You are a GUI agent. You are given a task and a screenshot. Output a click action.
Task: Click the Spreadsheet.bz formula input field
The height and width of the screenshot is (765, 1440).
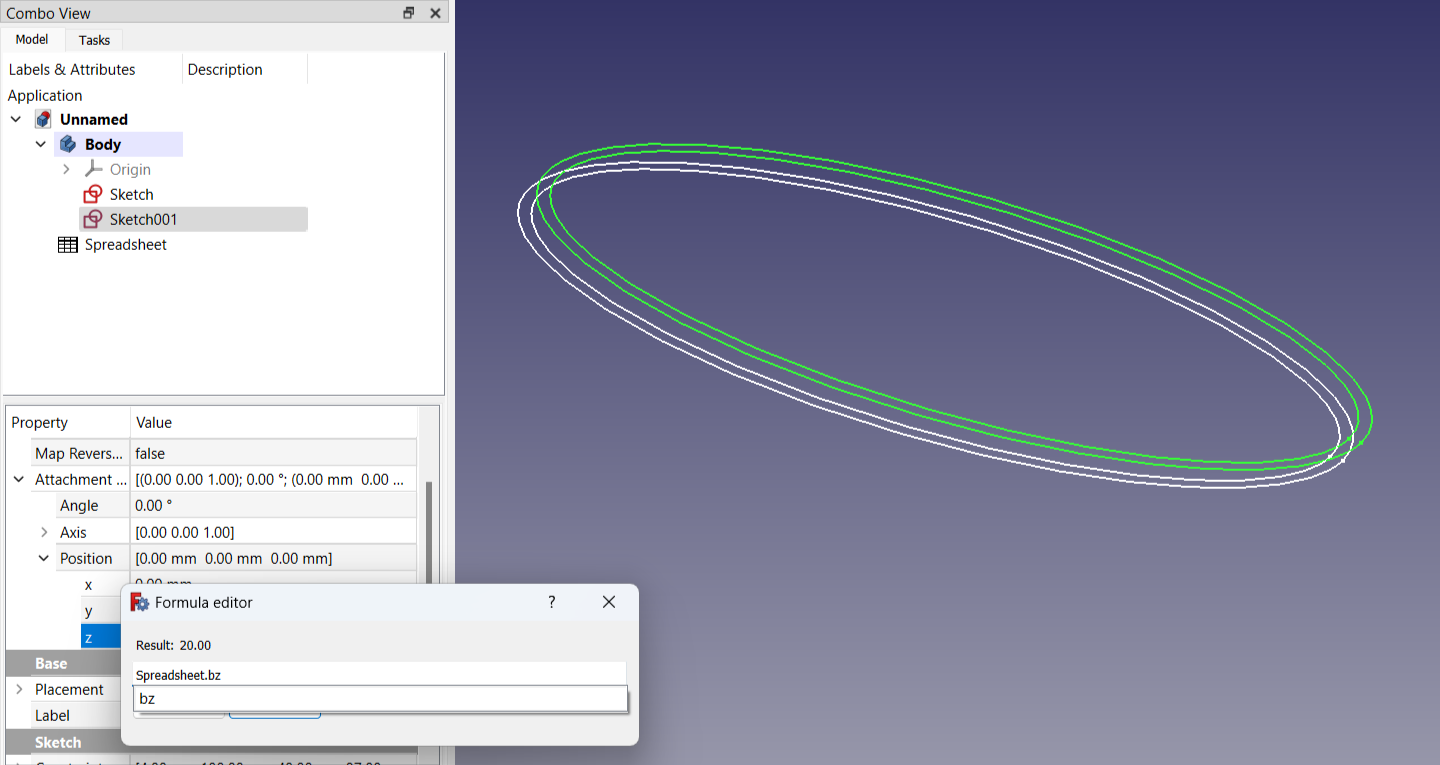pos(380,674)
